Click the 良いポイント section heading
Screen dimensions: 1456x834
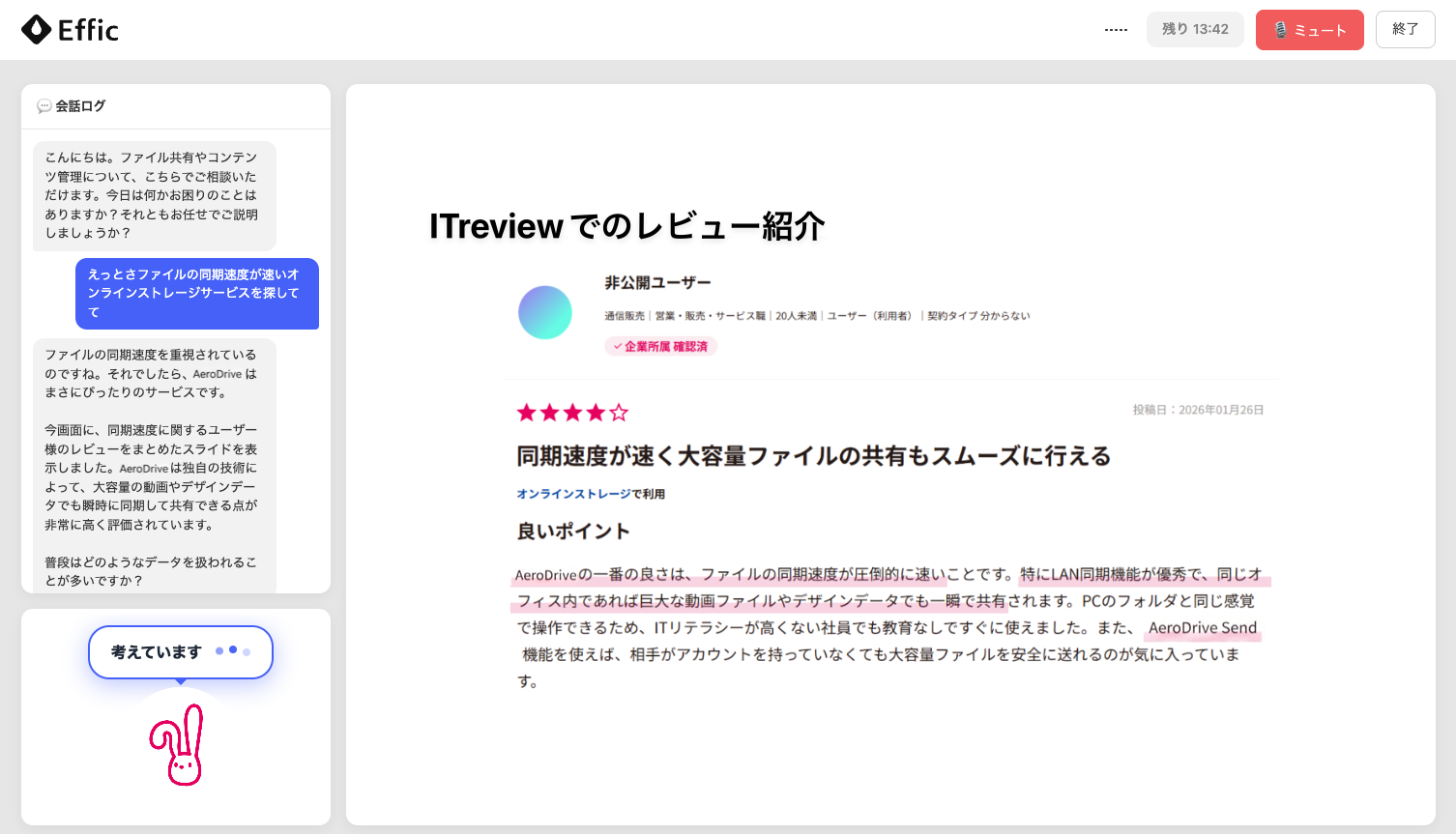coord(573,532)
